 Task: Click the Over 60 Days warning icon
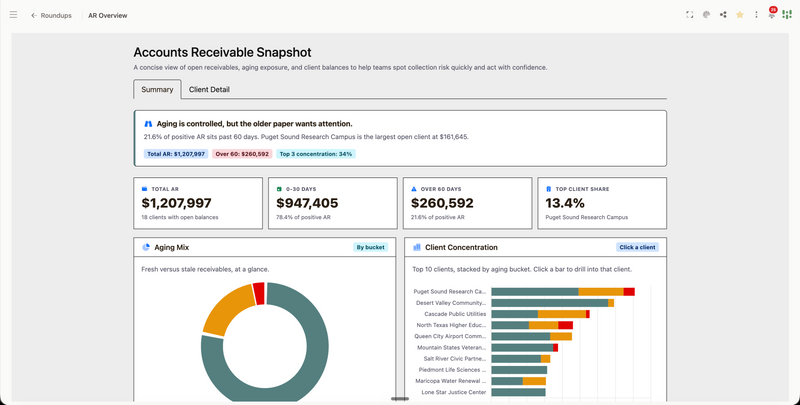tap(414, 189)
